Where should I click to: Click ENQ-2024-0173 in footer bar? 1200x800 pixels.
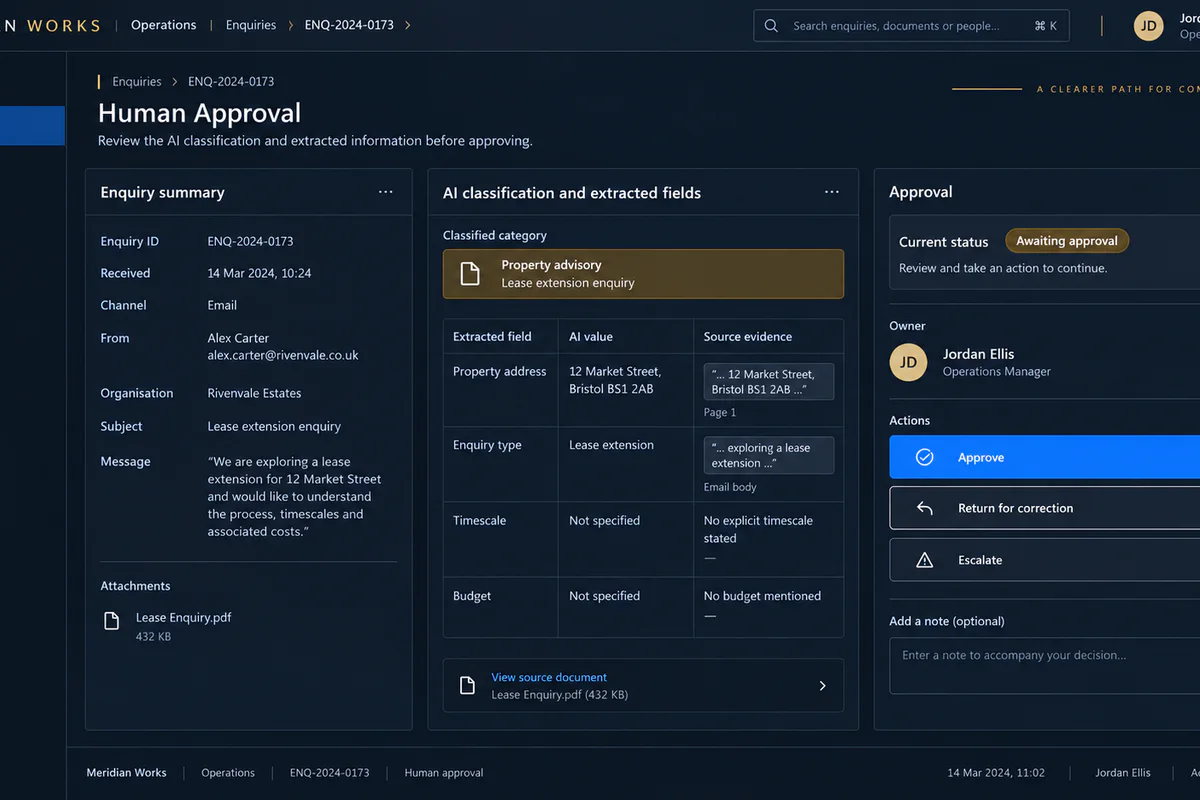click(330, 773)
